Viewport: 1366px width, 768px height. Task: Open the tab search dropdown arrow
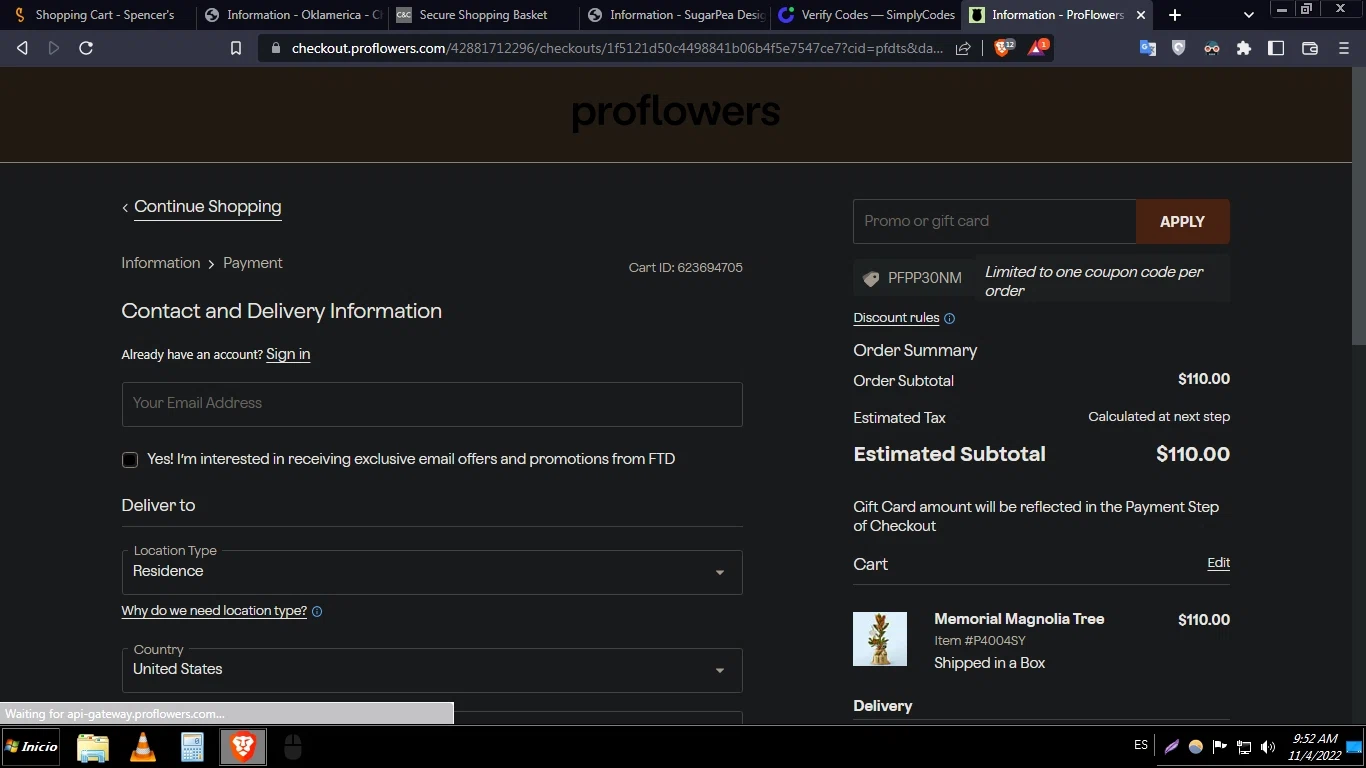pyautogui.click(x=1248, y=15)
